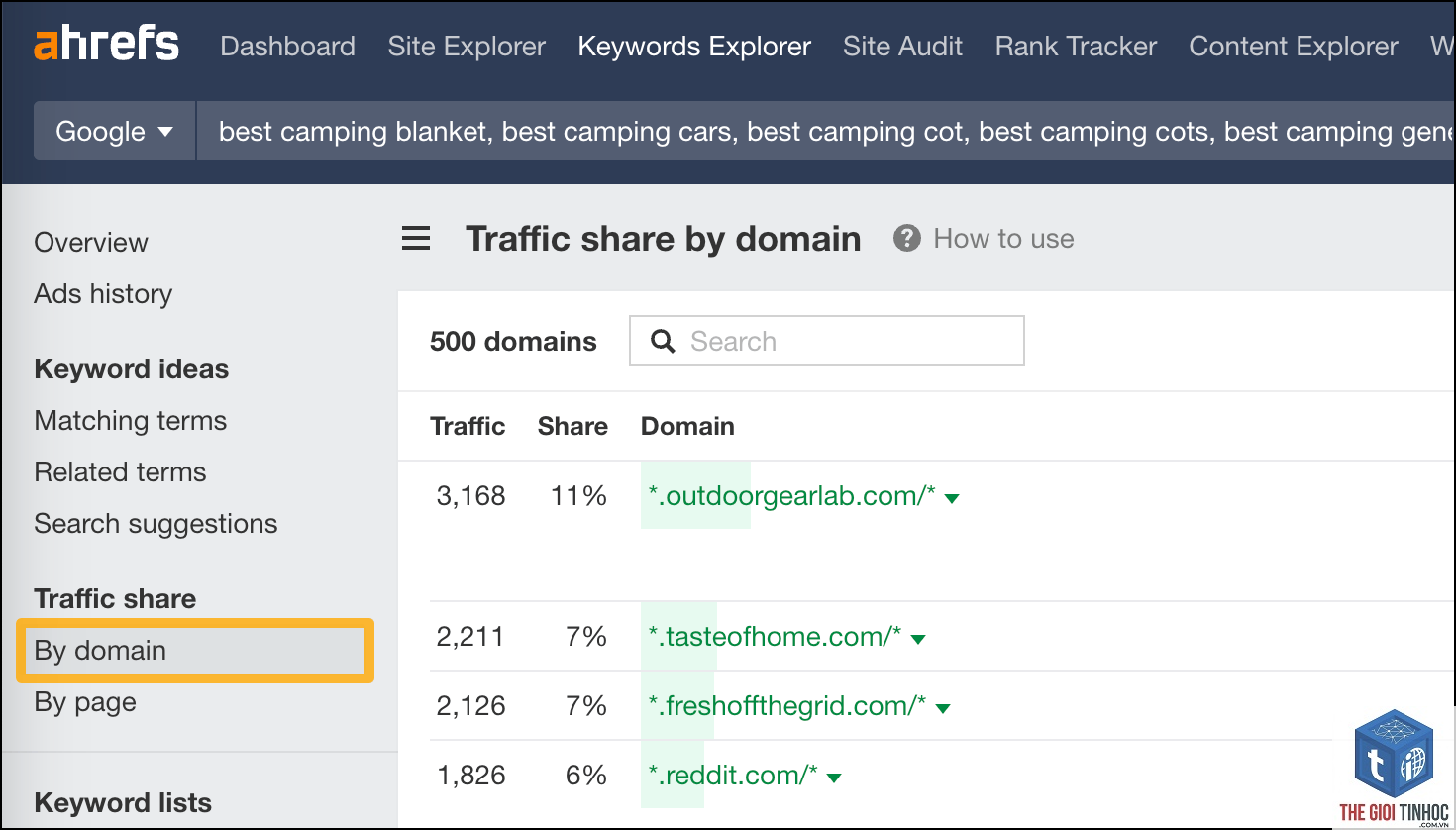Open the *.tasteofhome.com/* domain link
This screenshot has width=1456, height=830.
point(775,636)
